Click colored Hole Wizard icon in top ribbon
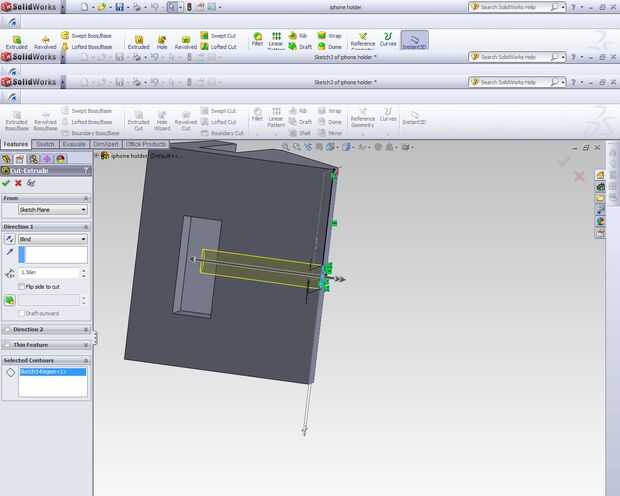This screenshot has width=620, height=496. 162,42
